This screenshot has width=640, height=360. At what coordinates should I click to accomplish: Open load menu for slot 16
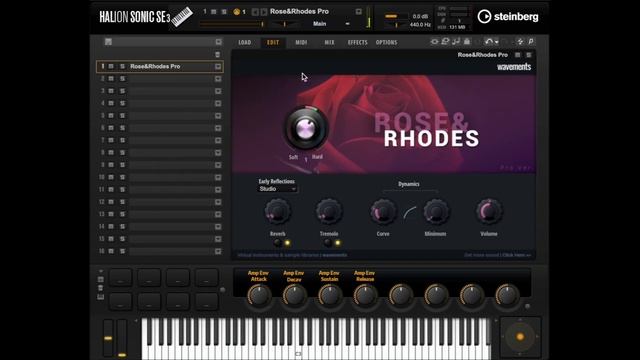[218, 251]
